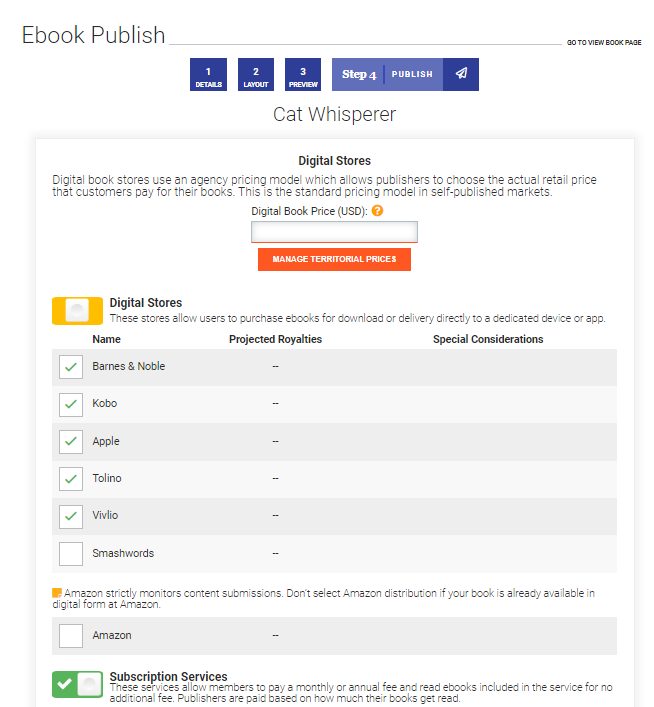Go to step 1 Details
This screenshot has width=654, height=707.
pos(208,75)
